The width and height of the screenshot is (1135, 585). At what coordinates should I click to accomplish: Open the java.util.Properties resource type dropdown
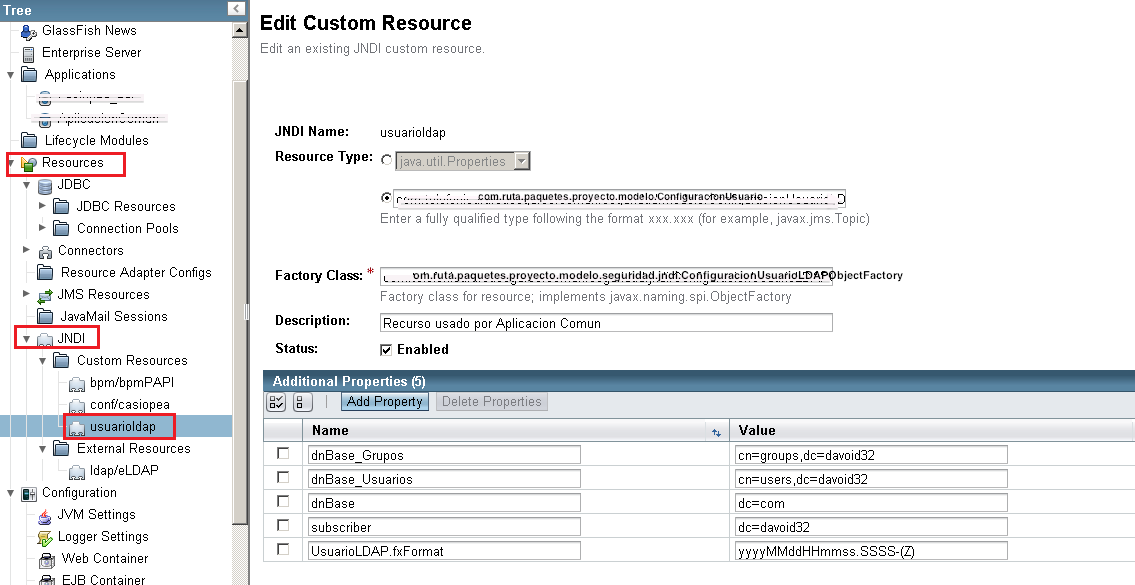click(x=521, y=161)
